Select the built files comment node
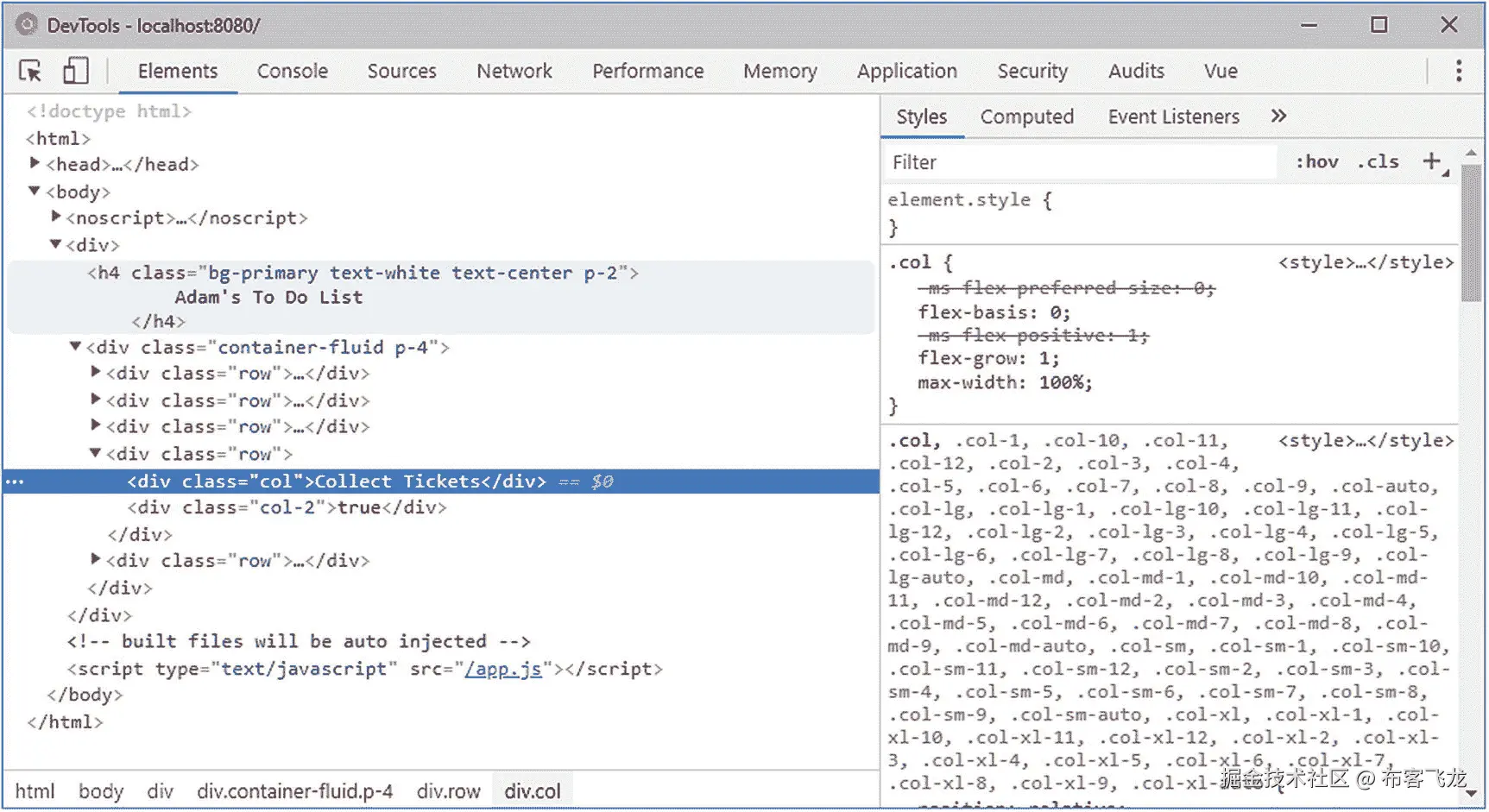The image size is (1489, 812). [x=299, y=641]
